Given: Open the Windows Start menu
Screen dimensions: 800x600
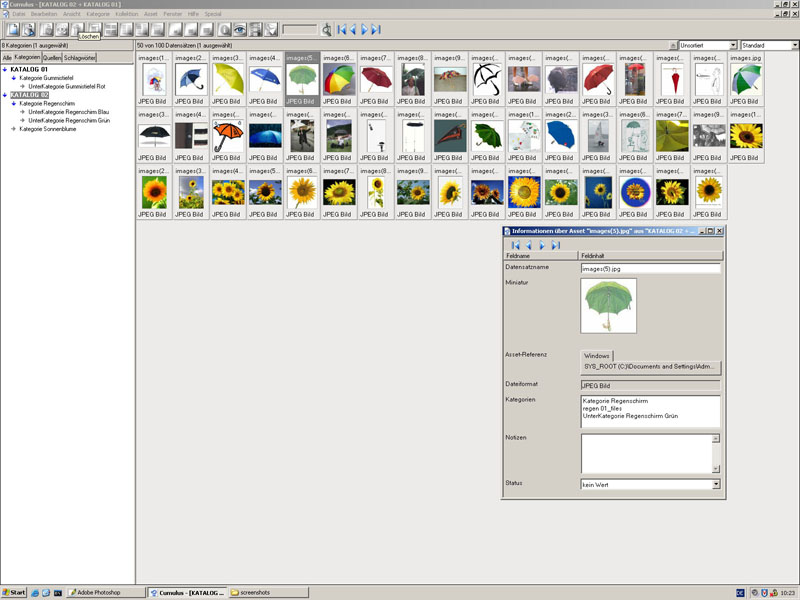Looking at the screenshot, I should [x=14, y=592].
